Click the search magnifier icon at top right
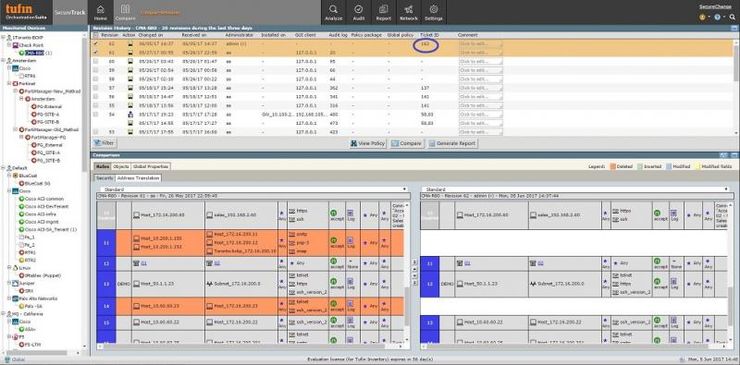The image size is (740, 365). tap(732, 17)
